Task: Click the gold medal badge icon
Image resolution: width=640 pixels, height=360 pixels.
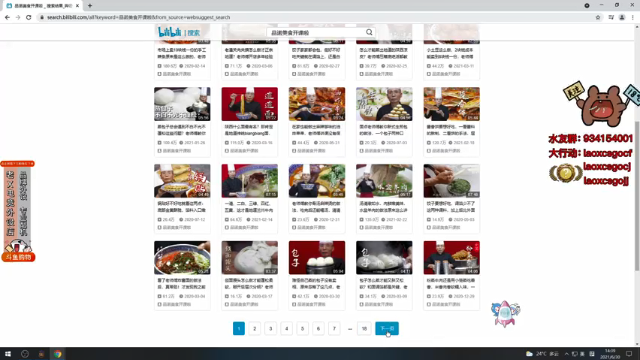Action: pyautogui.click(x=565, y=173)
